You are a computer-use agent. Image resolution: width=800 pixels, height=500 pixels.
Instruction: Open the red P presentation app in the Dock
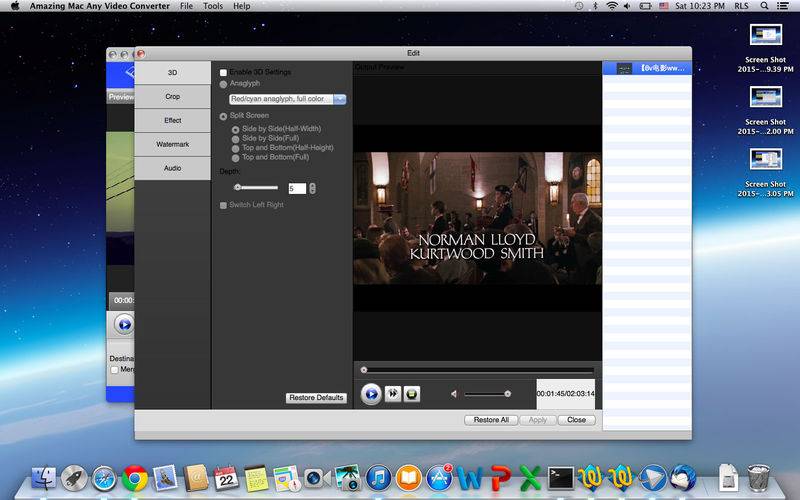point(501,478)
